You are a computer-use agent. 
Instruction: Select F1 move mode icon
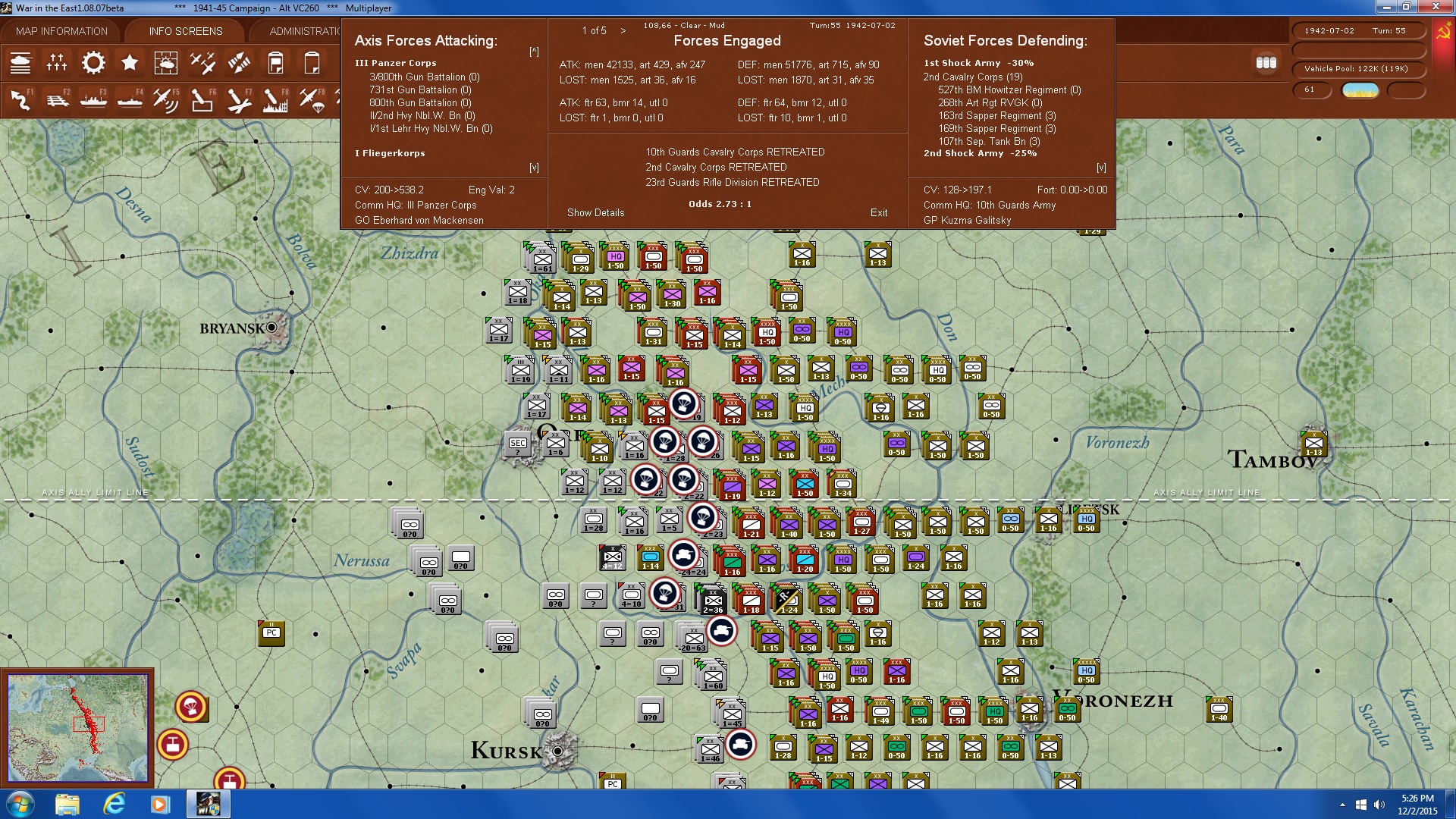20,99
